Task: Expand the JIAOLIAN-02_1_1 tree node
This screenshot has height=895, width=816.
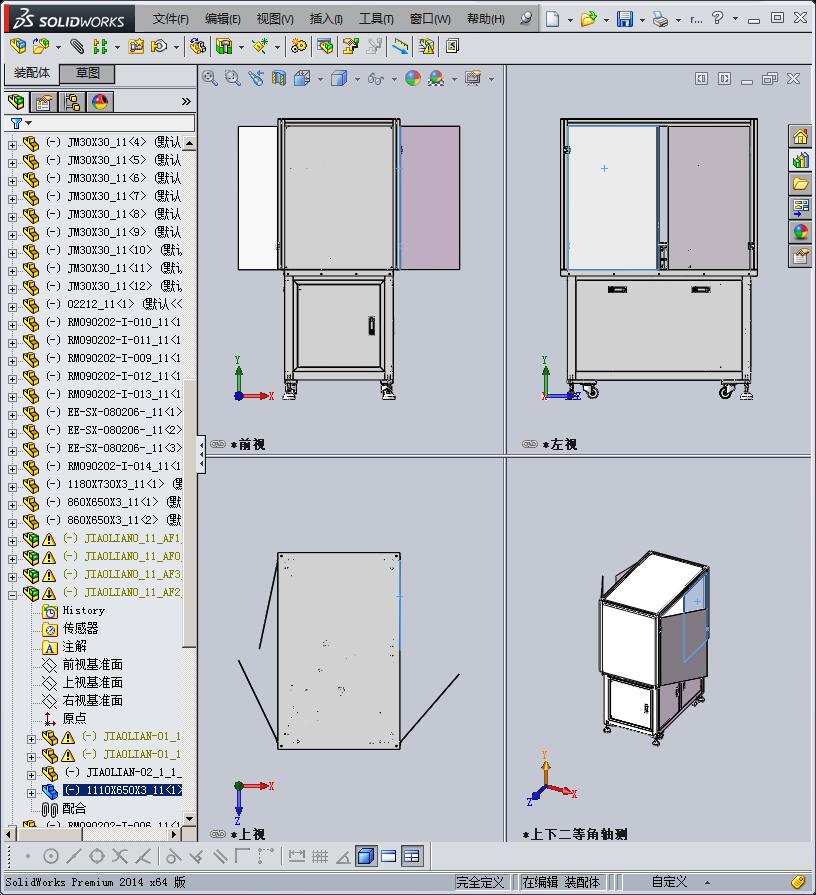Action: (x=31, y=775)
